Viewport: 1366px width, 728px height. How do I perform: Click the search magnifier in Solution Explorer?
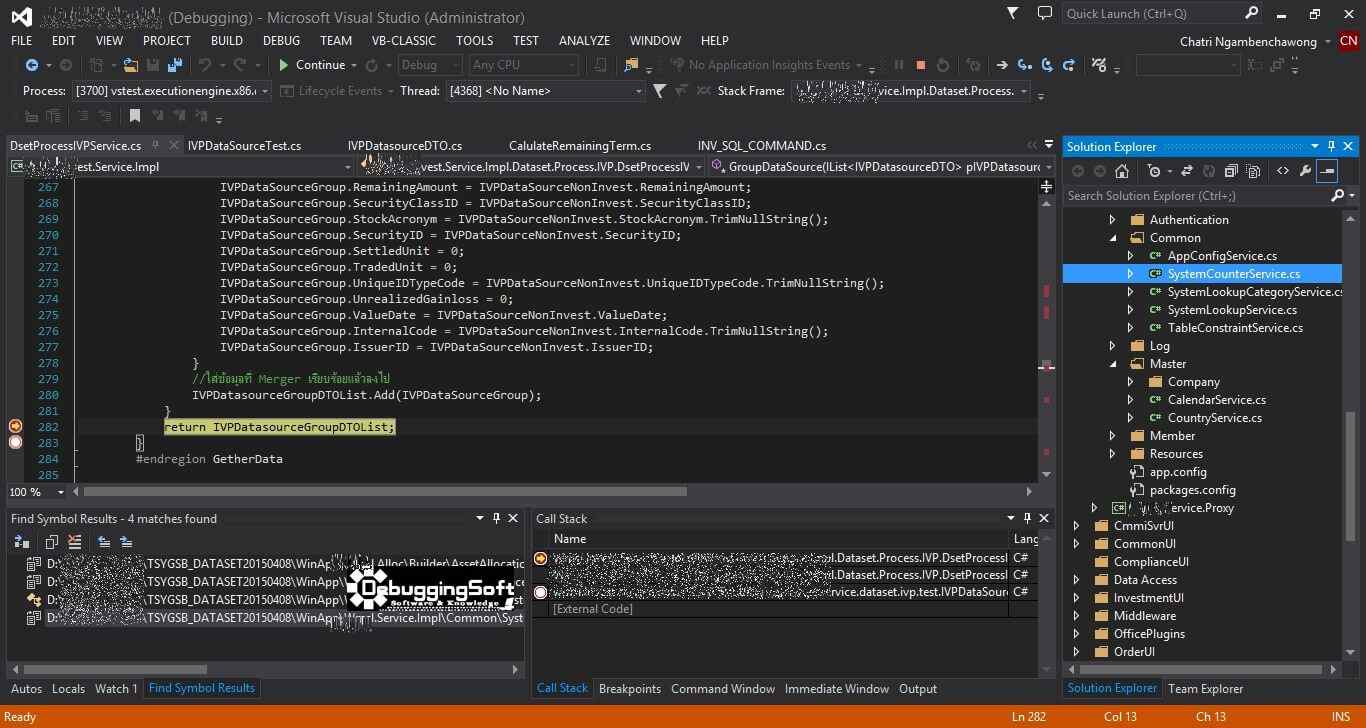tap(1338, 196)
